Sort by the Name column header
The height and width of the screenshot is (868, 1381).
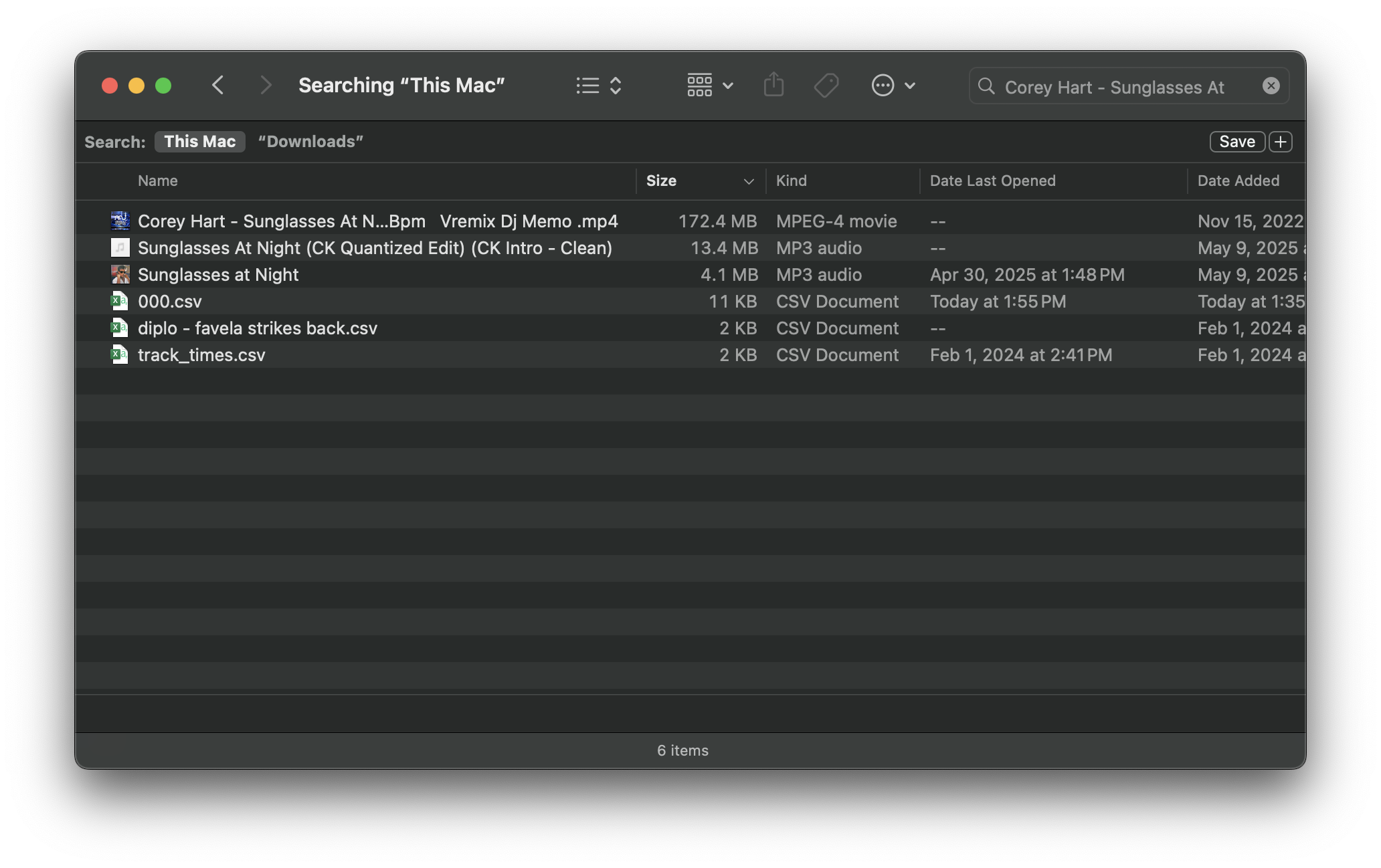[158, 181]
